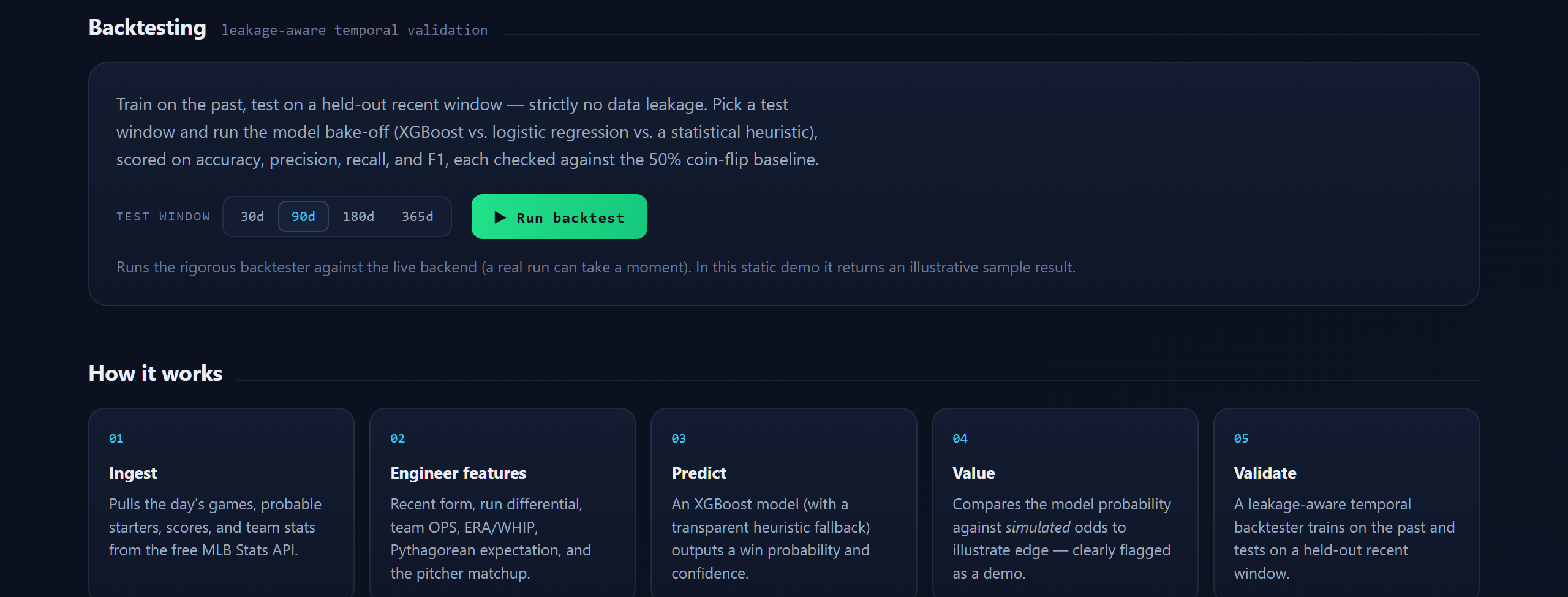Click the 'Pulls the day's games' description
The image size is (1568, 597).
coord(216,527)
